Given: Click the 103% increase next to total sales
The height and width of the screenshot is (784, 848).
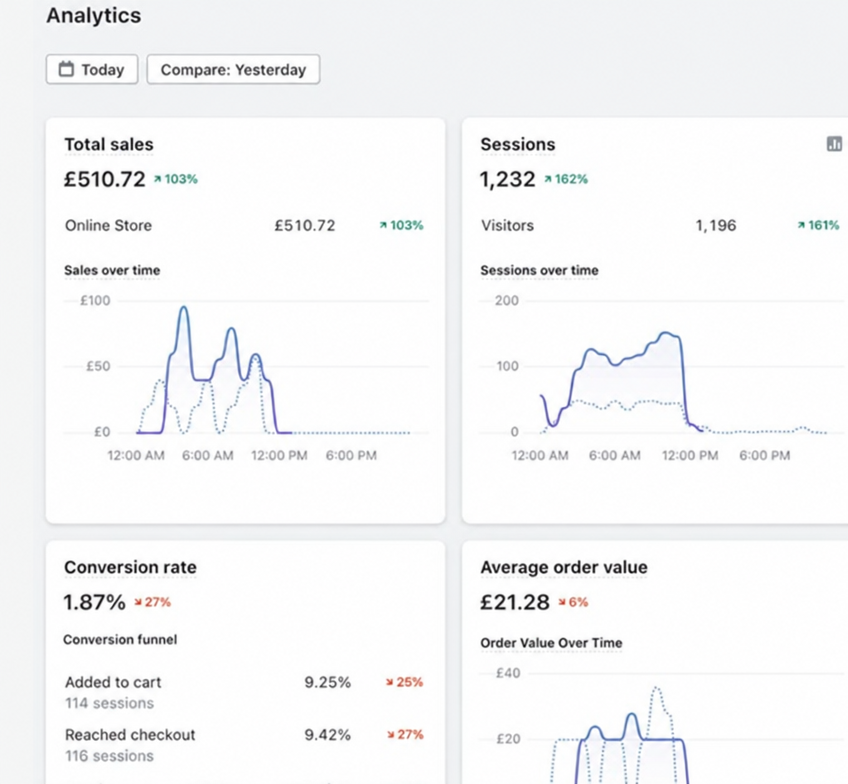Looking at the screenshot, I should pyautogui.click(x=176, y=179).
